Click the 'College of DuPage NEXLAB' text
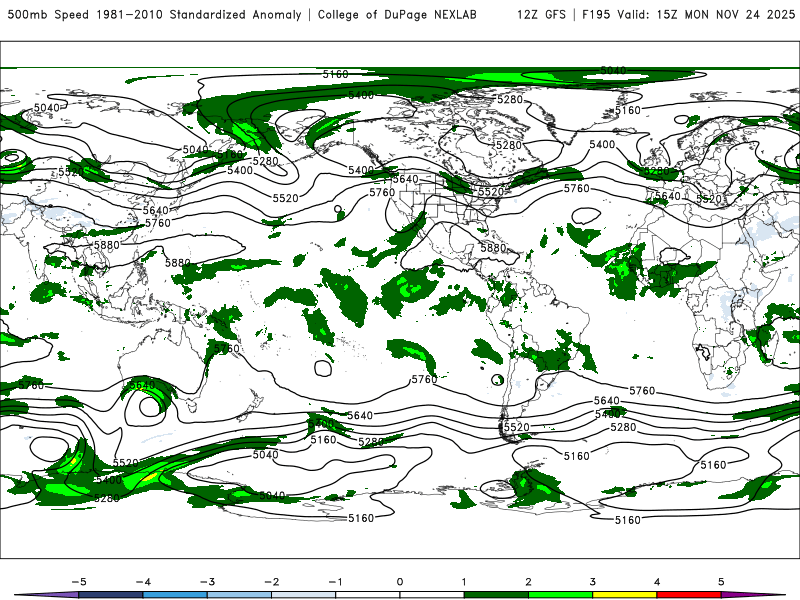 click(x=397, y=14)
